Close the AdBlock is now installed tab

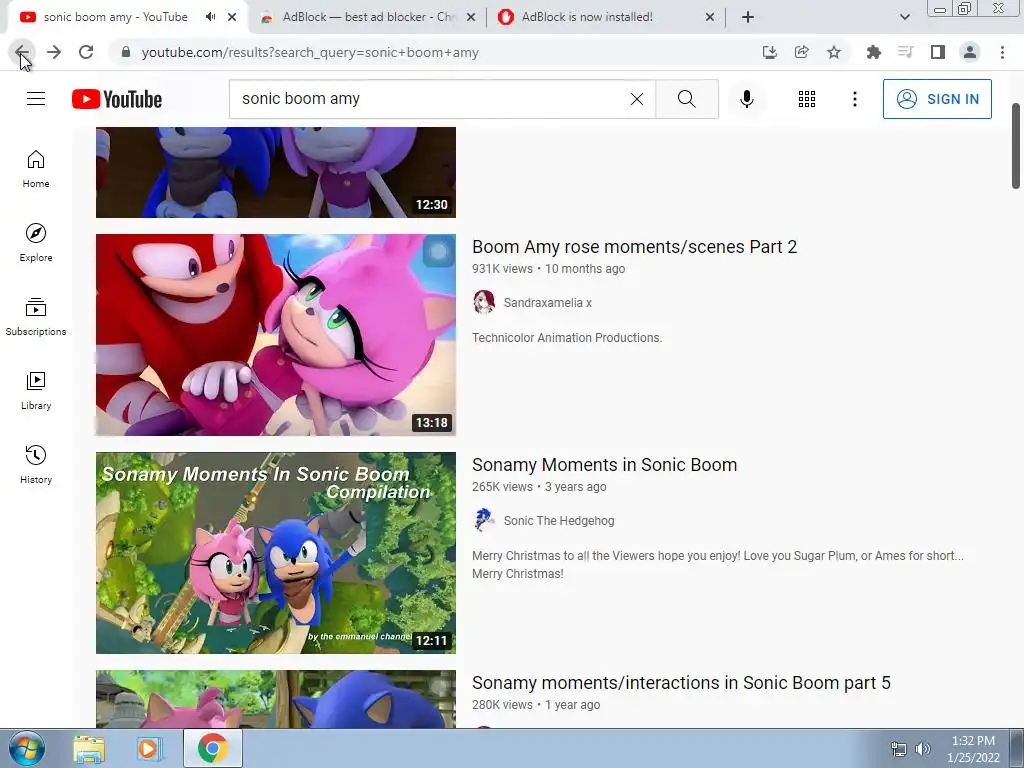(x=710, y=17)
